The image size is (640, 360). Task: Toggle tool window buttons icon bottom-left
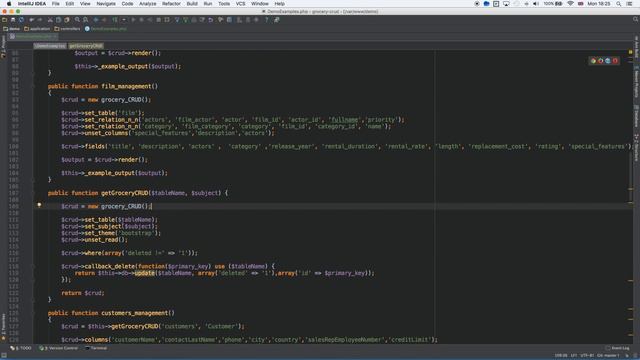(4, 356)
